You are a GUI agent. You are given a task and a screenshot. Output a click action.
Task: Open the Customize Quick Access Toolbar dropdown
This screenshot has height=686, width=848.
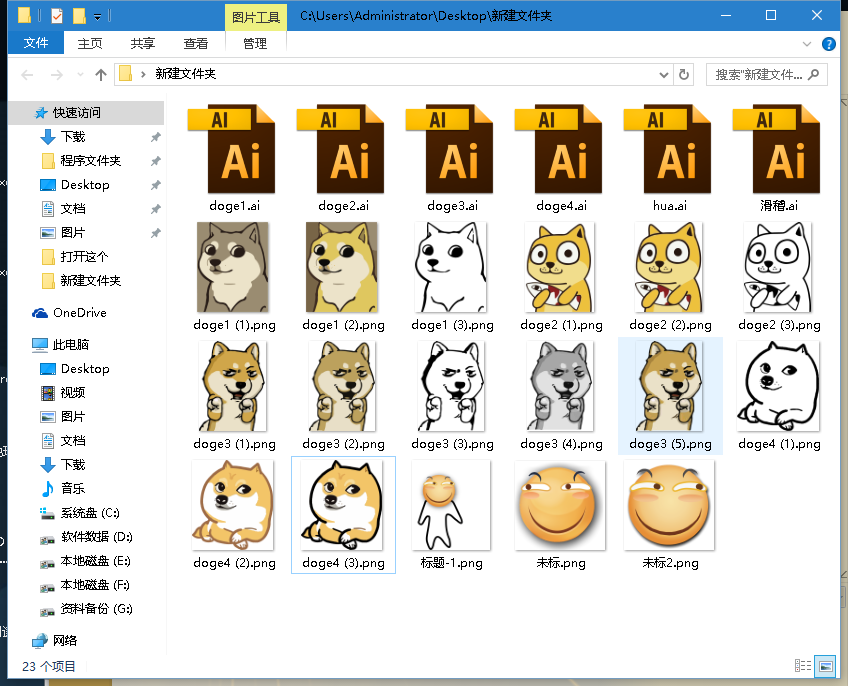pyautogui.click(x=97, y=17)
